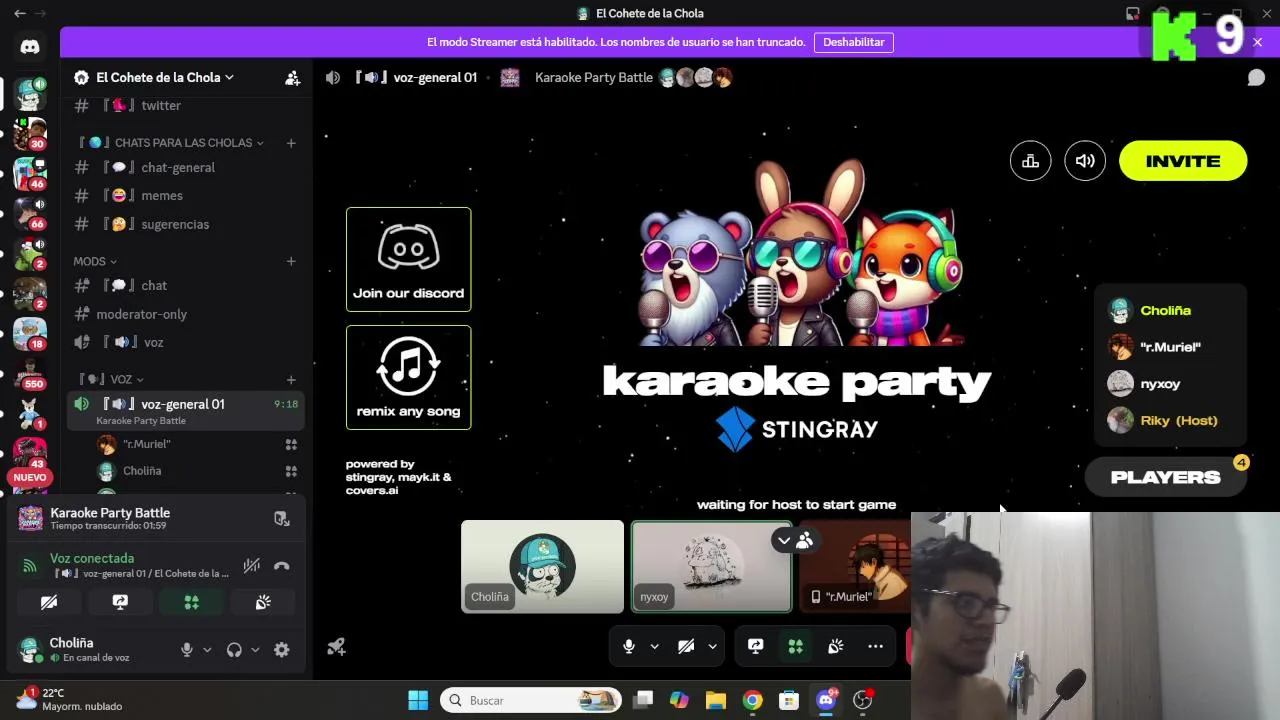Create channel in the VOZ category
The image size is (1280, 720).
[291, 379]
